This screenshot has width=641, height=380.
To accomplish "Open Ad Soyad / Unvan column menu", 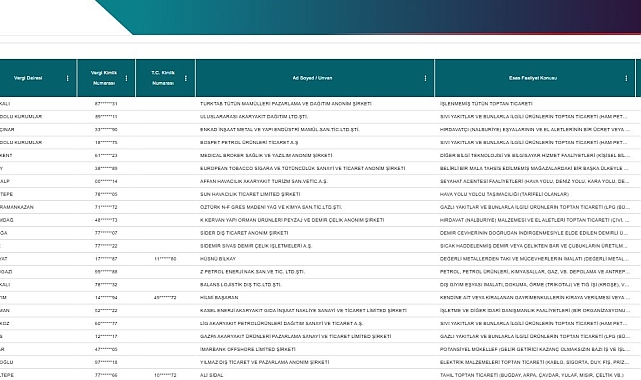I will click(425, 78).
